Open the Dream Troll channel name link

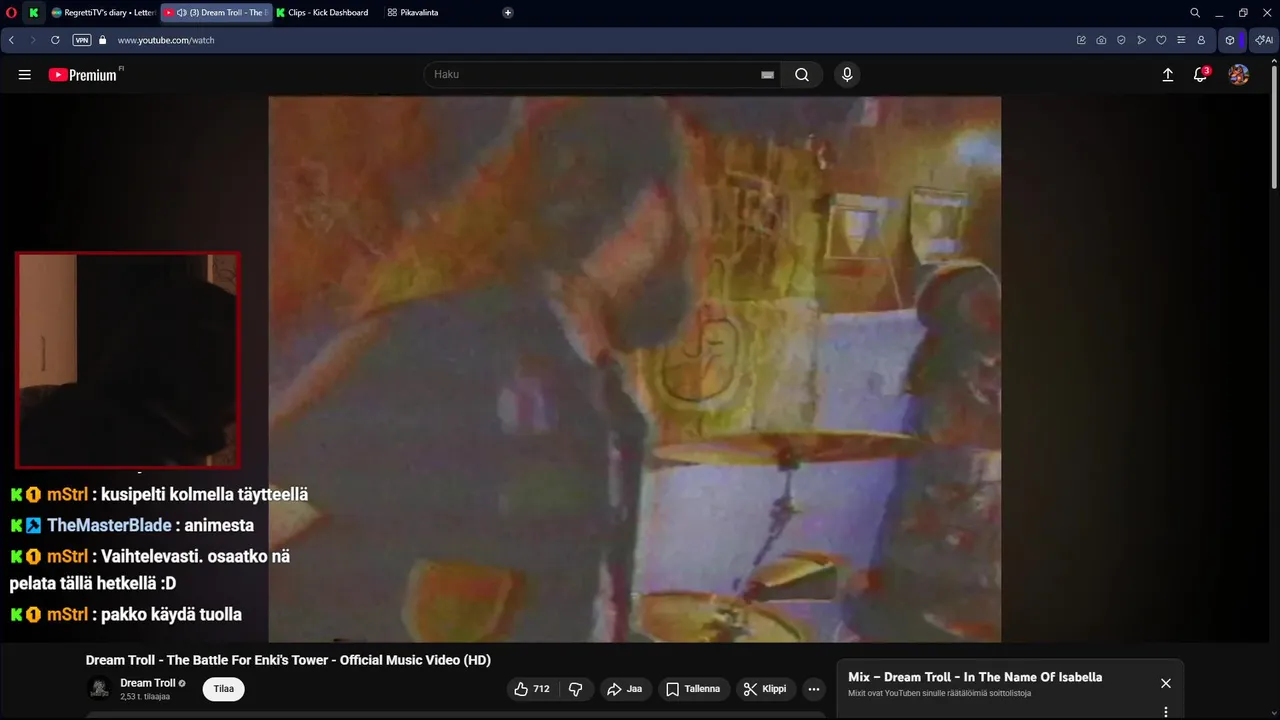(147, 683)
